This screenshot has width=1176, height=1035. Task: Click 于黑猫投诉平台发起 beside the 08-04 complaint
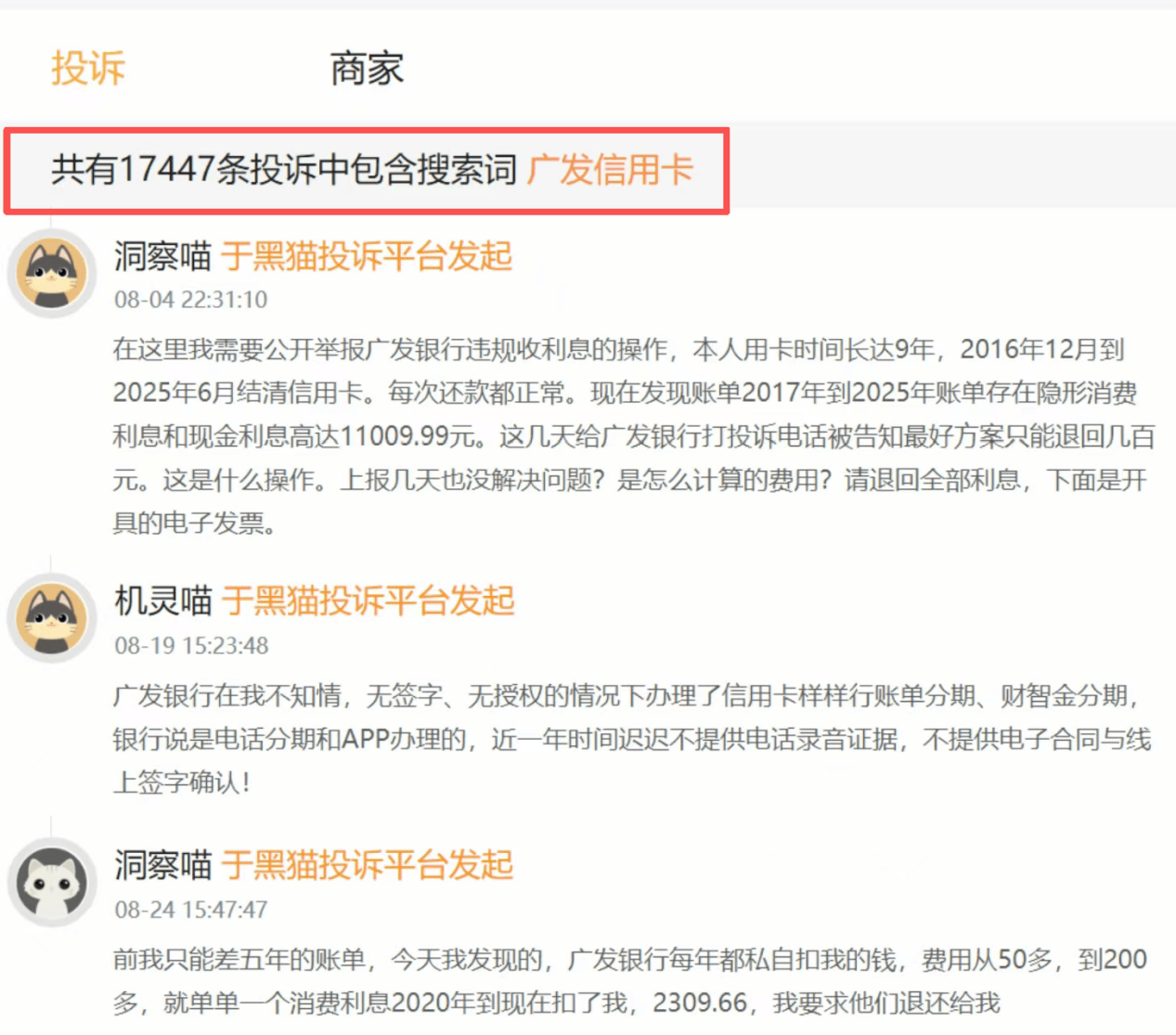pos(367,256)
